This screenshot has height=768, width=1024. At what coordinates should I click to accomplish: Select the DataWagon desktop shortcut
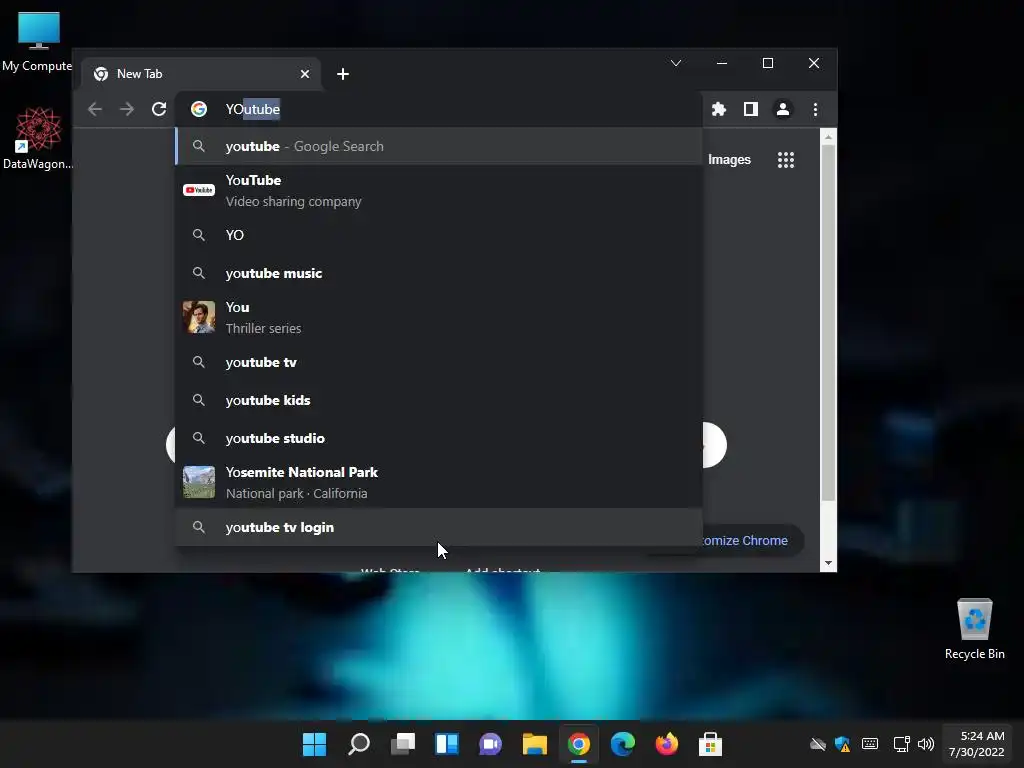pyautogui.click(x=38, y=139)
